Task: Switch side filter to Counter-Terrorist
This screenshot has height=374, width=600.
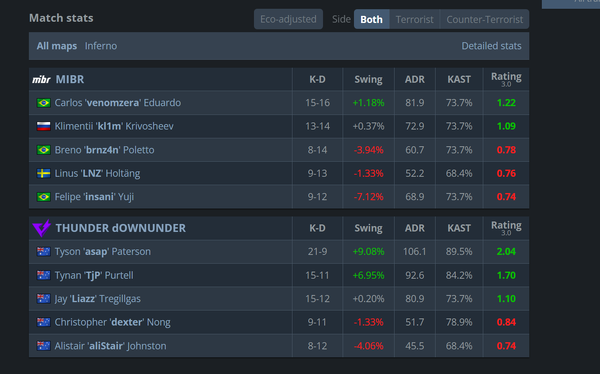Action: click(x=484, y=19)
